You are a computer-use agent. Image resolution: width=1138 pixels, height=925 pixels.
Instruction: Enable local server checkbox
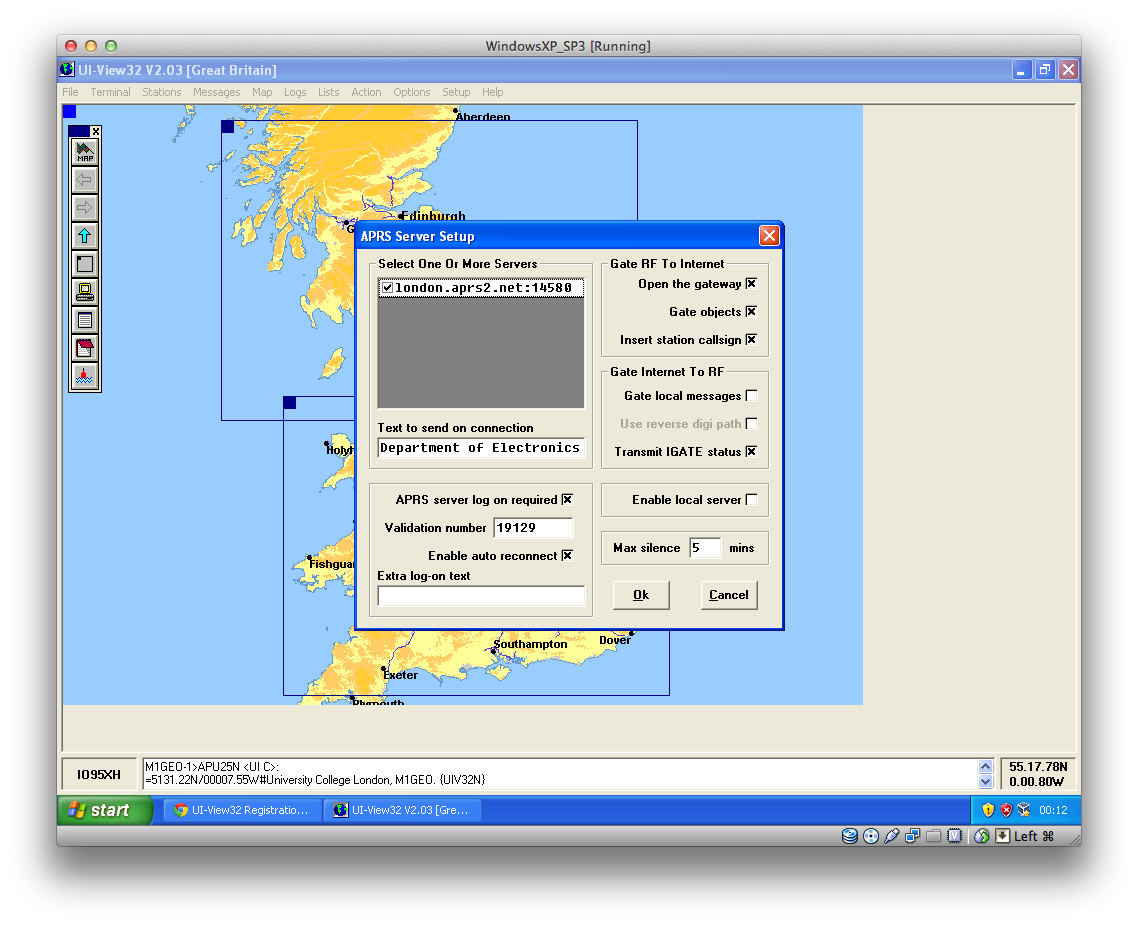[751, 500]
